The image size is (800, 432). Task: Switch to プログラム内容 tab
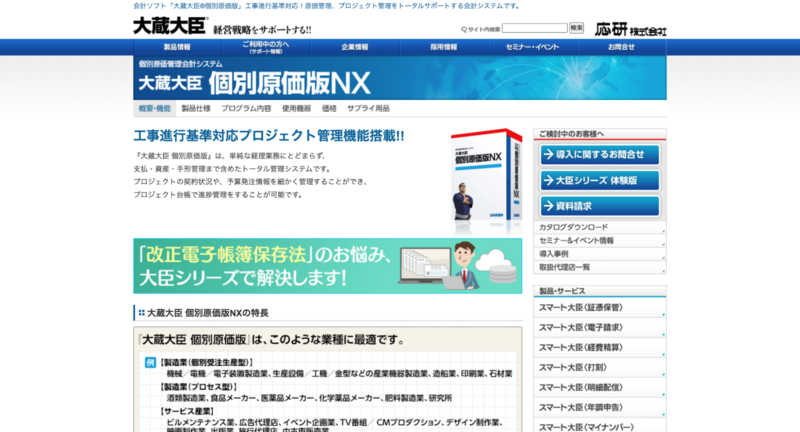tap(246, 108)
